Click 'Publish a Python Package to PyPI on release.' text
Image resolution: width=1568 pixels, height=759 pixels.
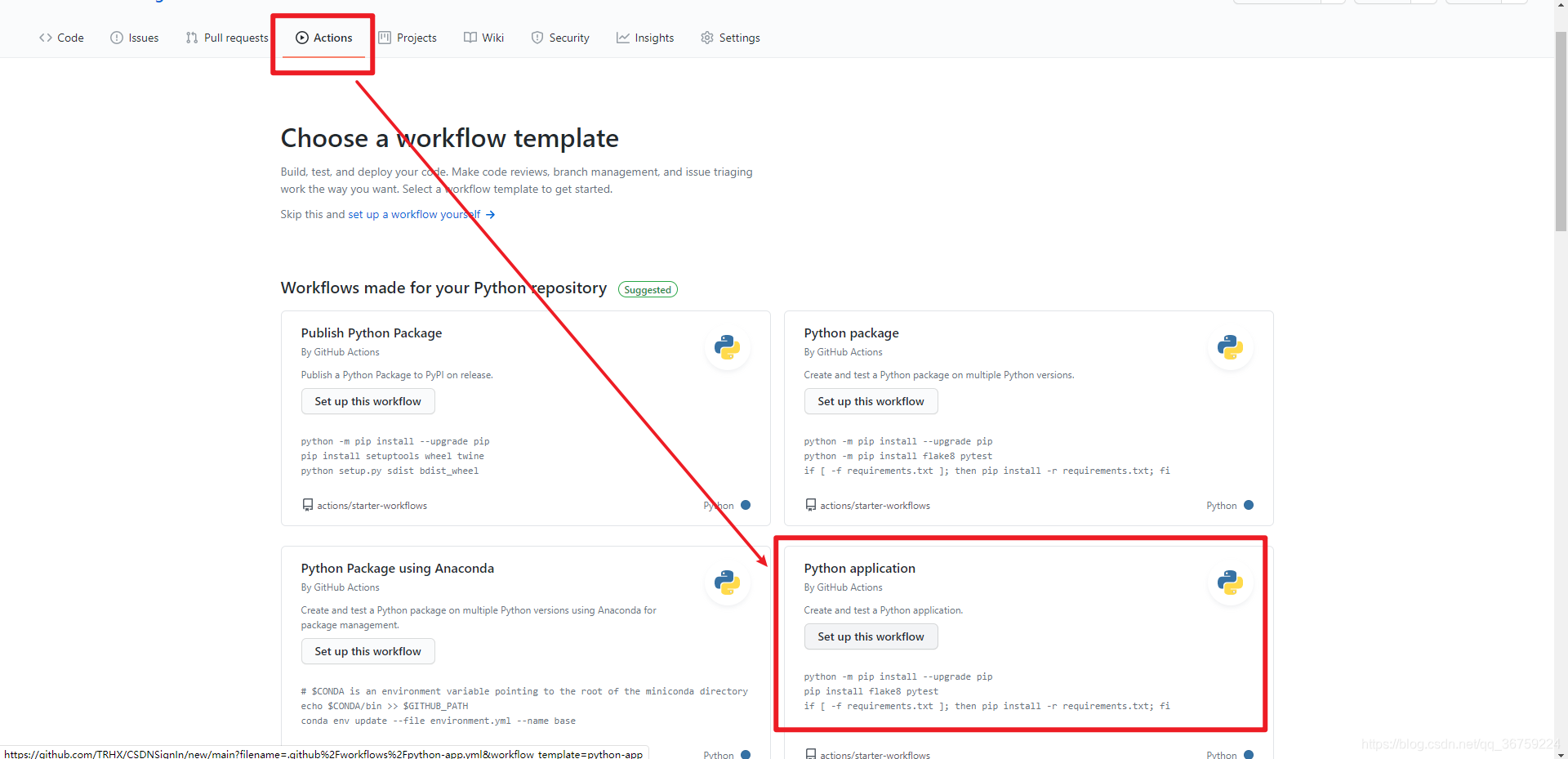click(397, 375)
